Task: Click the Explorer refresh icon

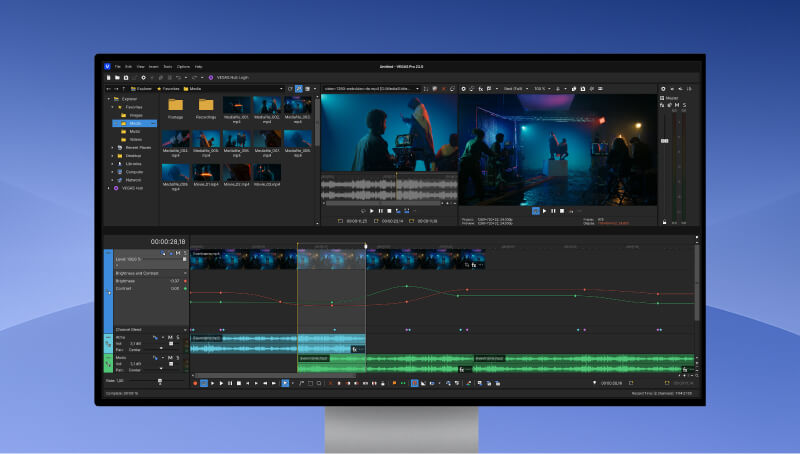Action: [290, 89]
